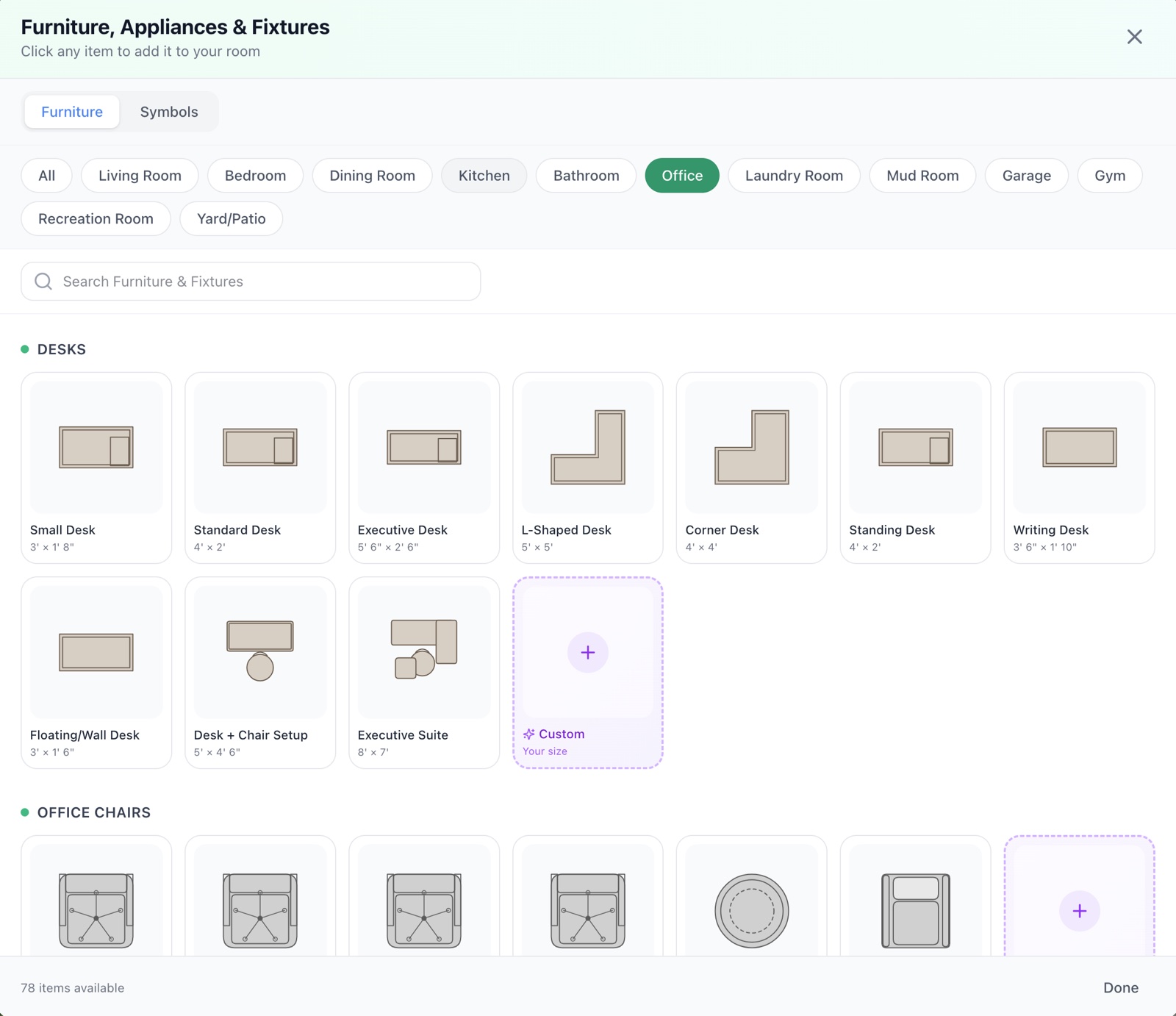Click the search magnifier icon

pos(43,282)
